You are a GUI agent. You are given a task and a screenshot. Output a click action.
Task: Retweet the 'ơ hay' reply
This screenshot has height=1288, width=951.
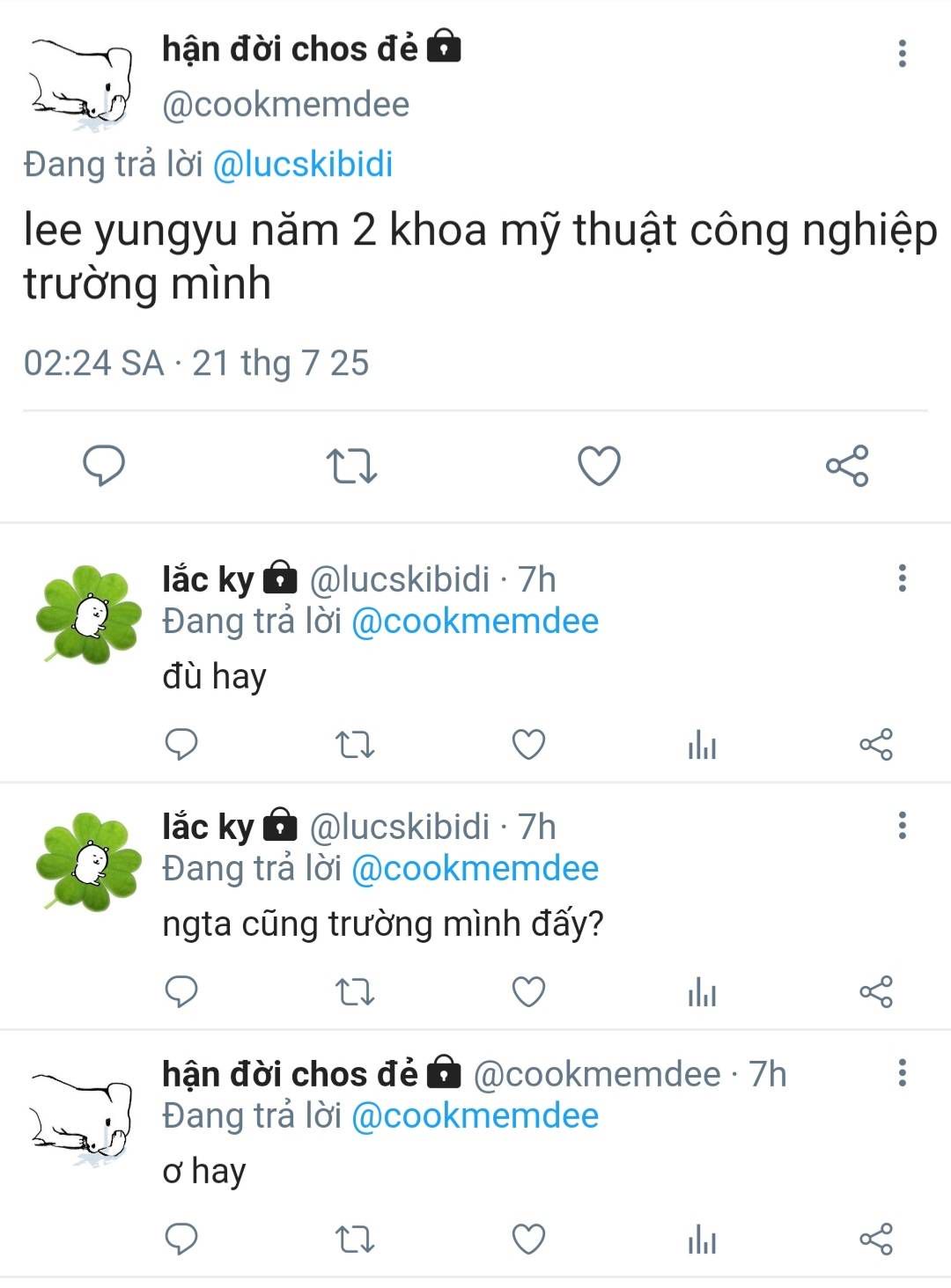click(355, 1240)
